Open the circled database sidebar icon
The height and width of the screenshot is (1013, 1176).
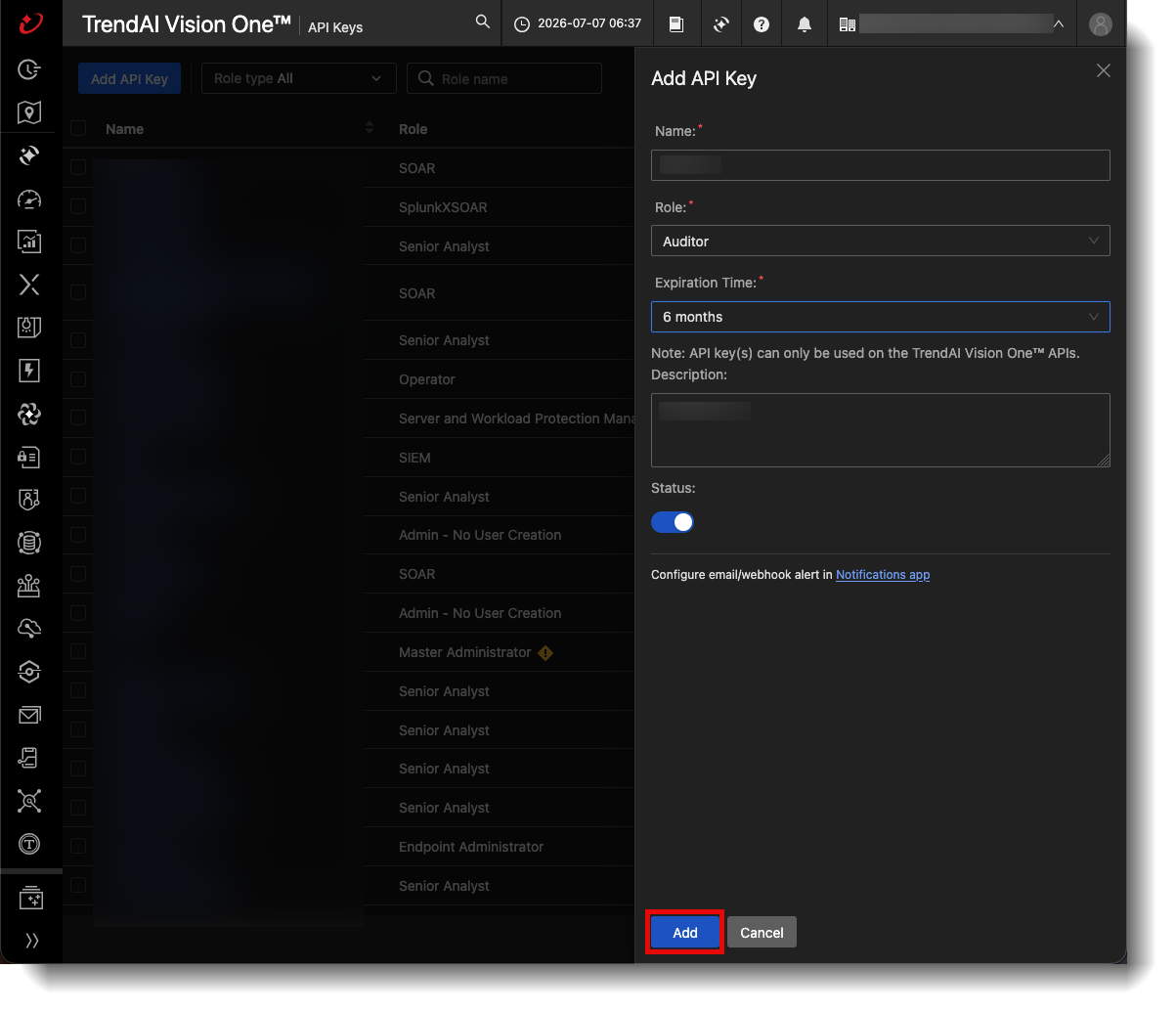pyautogui.click(x=29, y=543)
